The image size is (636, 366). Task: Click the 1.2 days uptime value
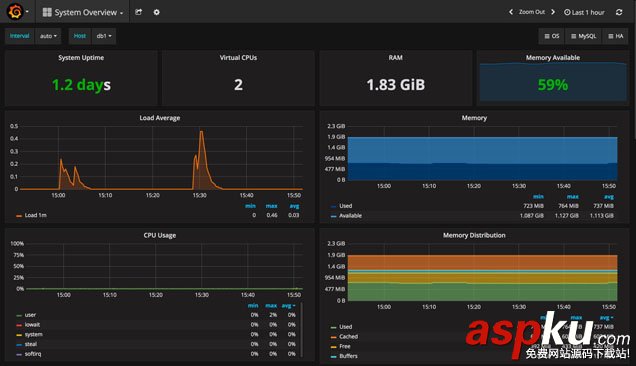pos(81,85)
